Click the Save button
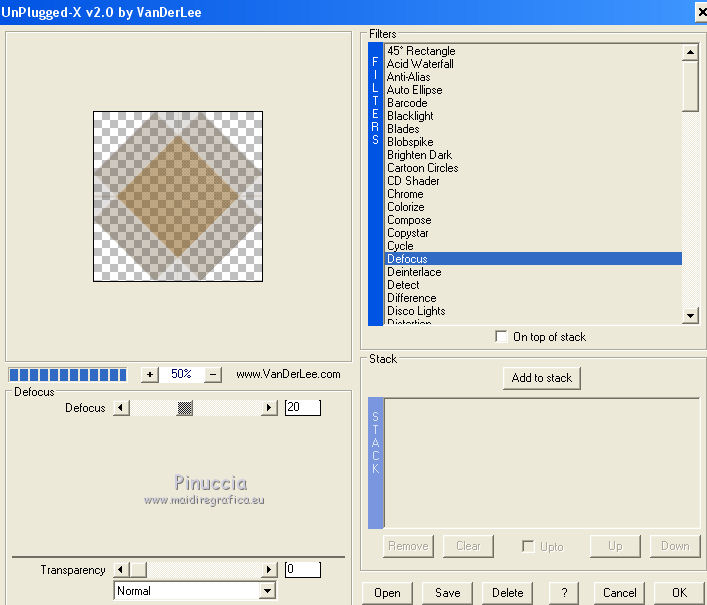Image resolution: width=707 pixels, height=605 pixels. coord(447,593)
